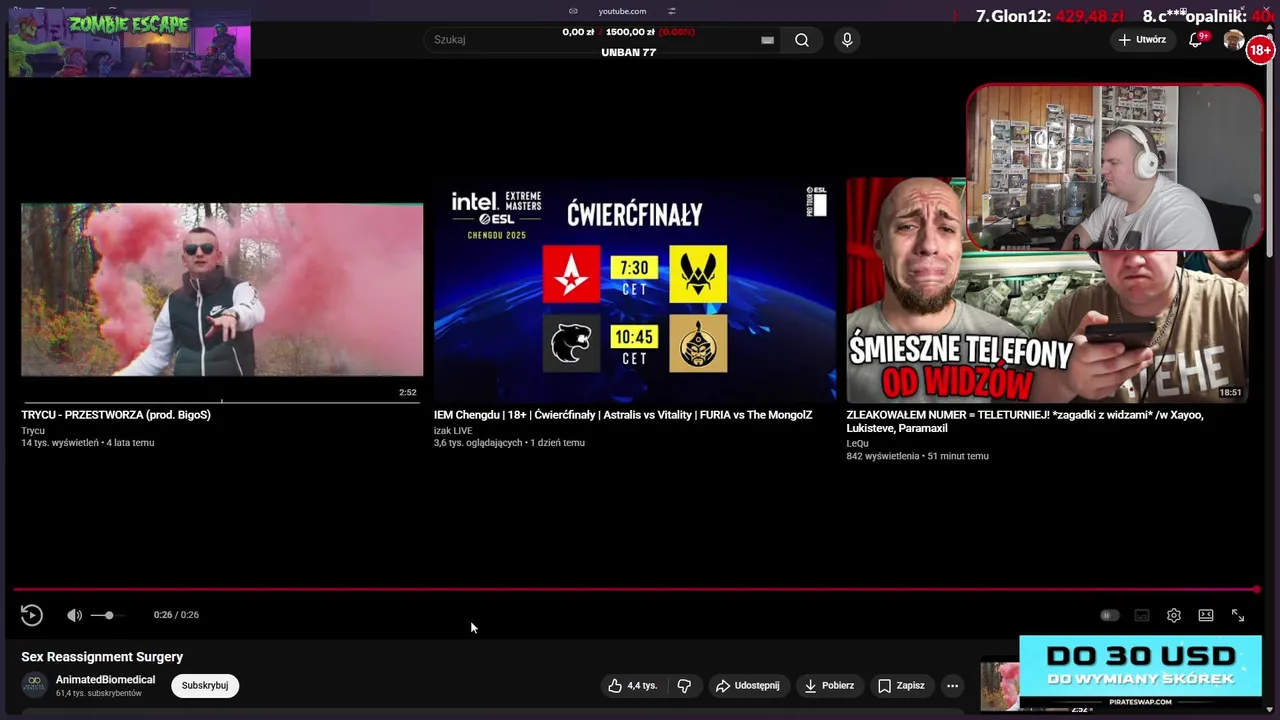
Task: Open IEM Chengdu Ćwierćfinały stream thumbnail
Action: pos(635,290)
